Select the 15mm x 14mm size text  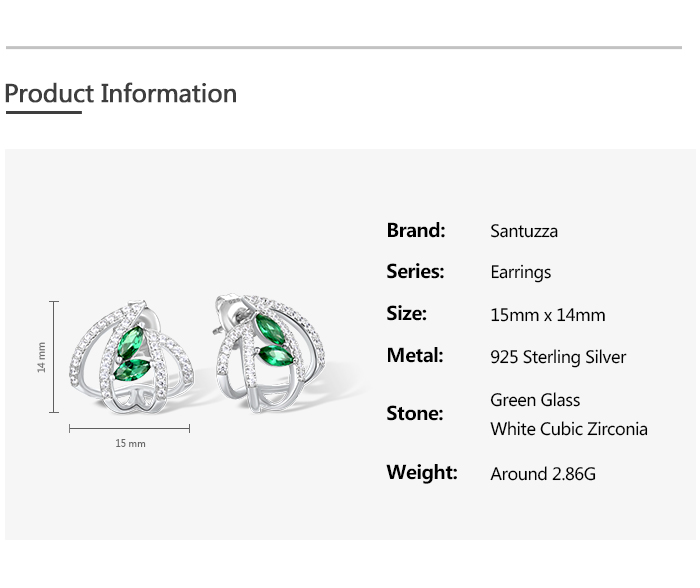coord(548,315)
